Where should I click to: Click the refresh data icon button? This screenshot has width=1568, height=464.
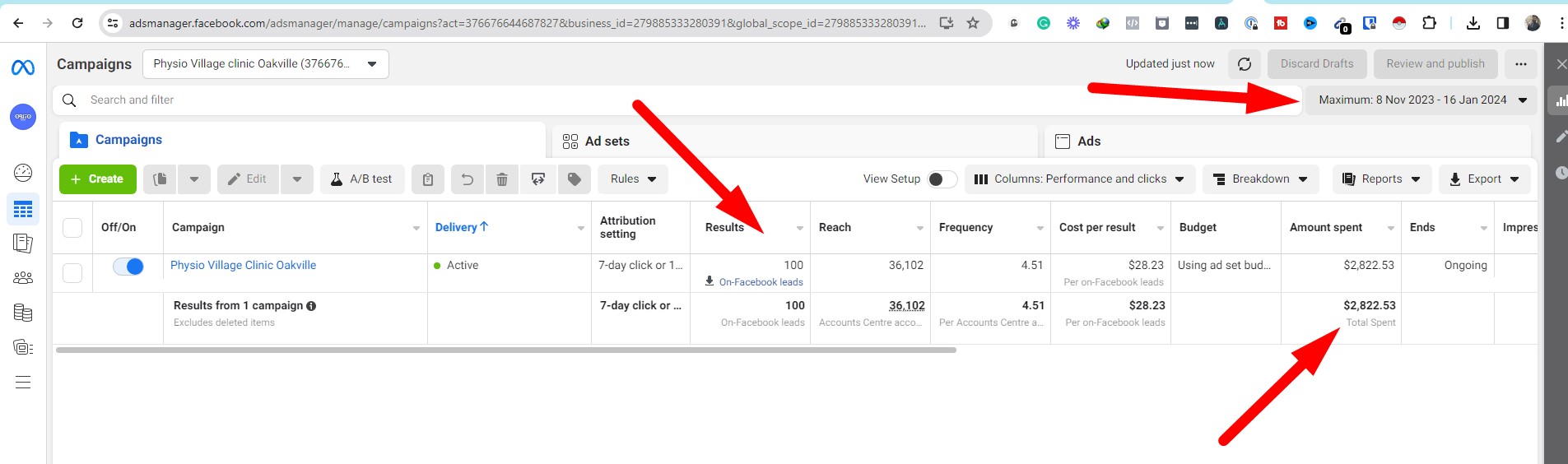coord(1245,64)
